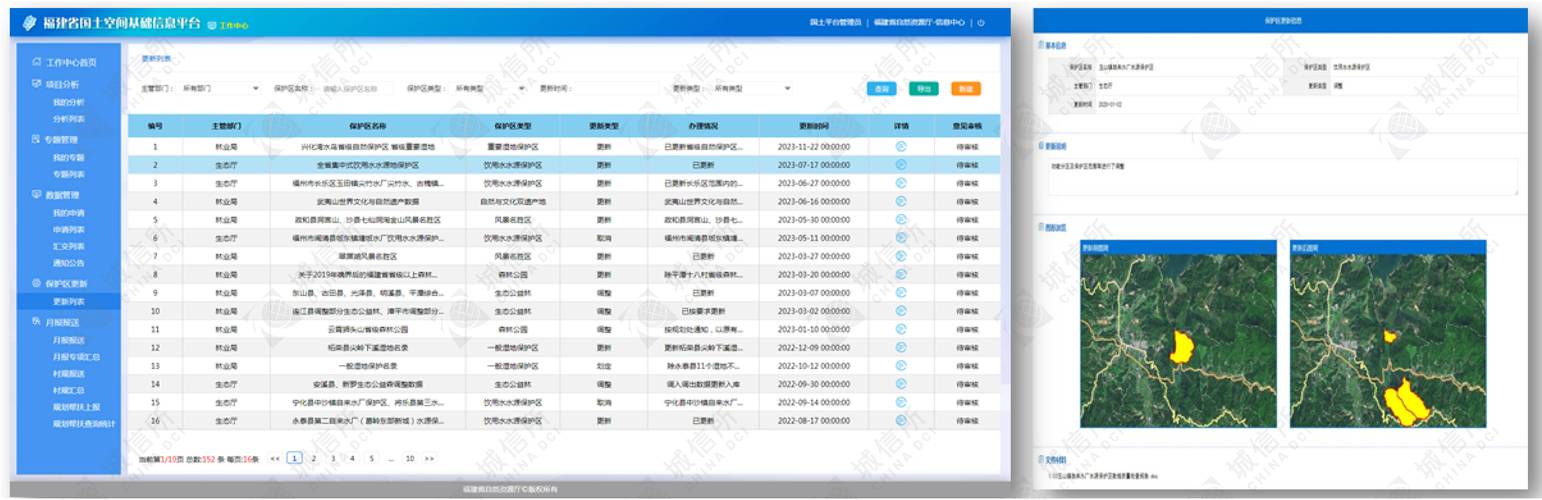Screen dimensions: 1542x500
Task: Click the platform logo icon in header
Action: (29, 22)
